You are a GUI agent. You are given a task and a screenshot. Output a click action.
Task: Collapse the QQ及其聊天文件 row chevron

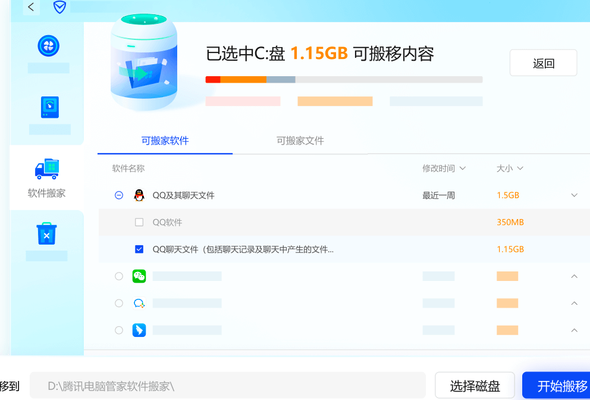click(574, 195)
